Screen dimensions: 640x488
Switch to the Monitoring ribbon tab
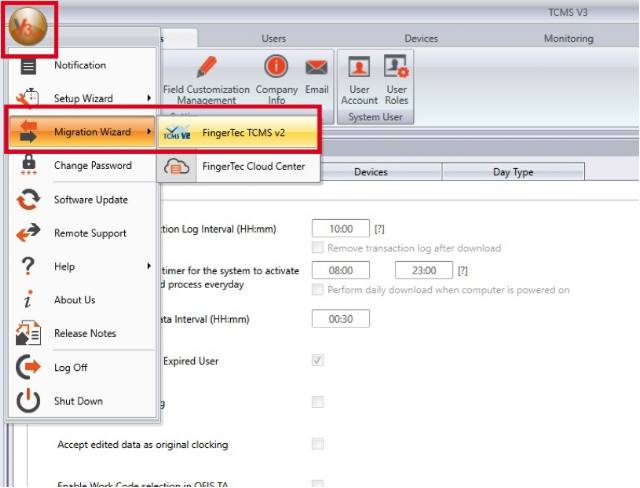pos(569,38)
